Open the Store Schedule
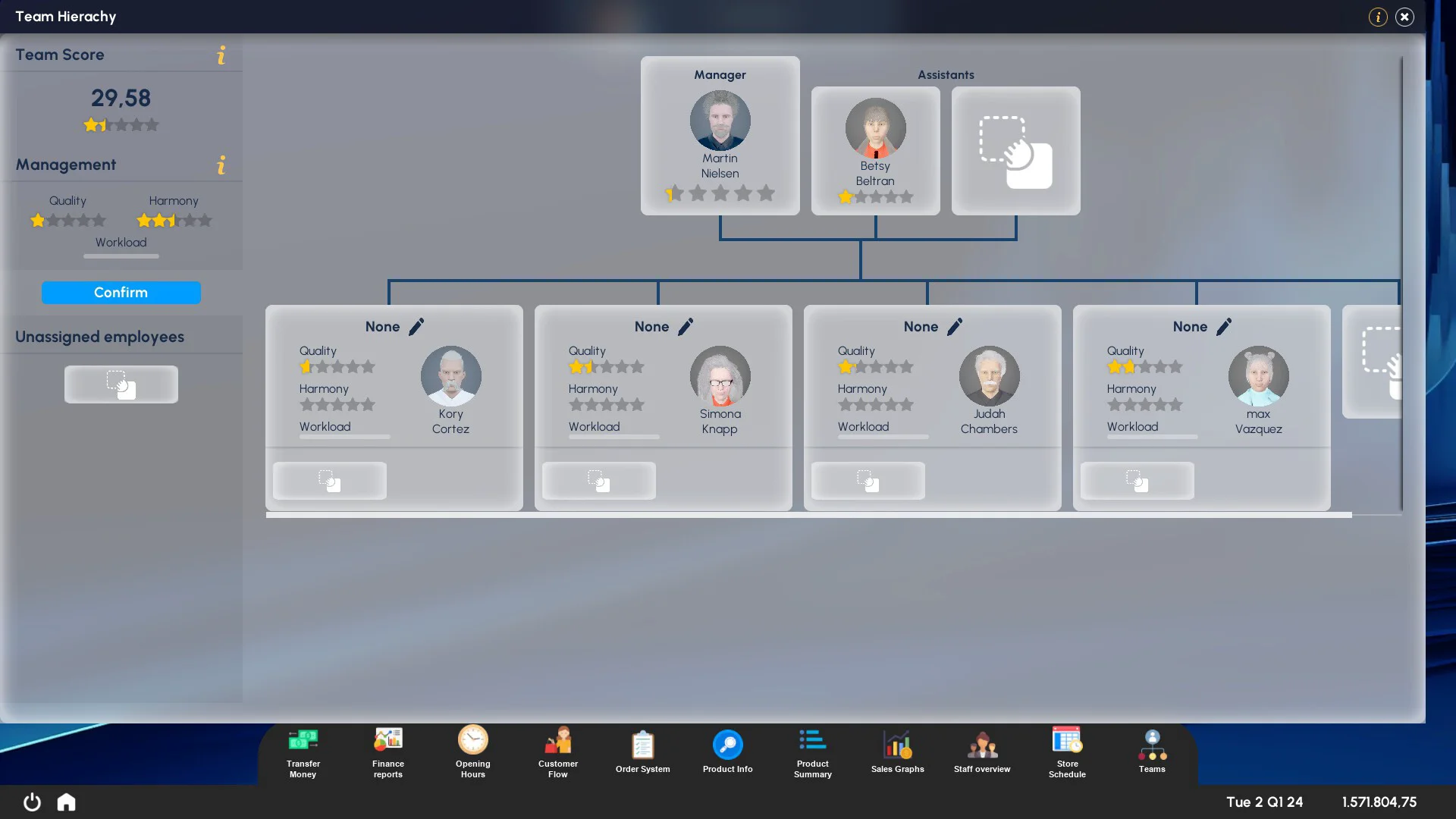 (x=1067, y=751)
